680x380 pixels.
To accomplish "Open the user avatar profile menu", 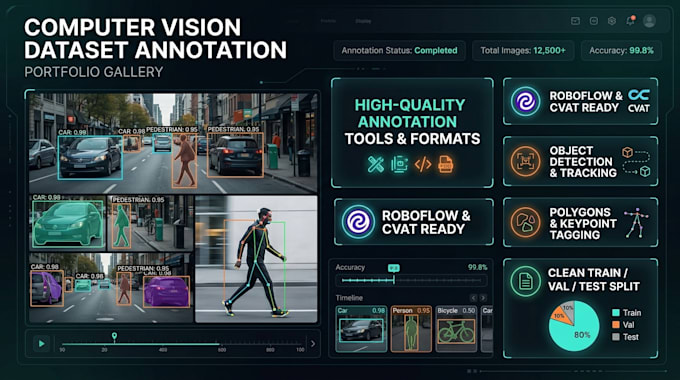I will coord(649,21).
